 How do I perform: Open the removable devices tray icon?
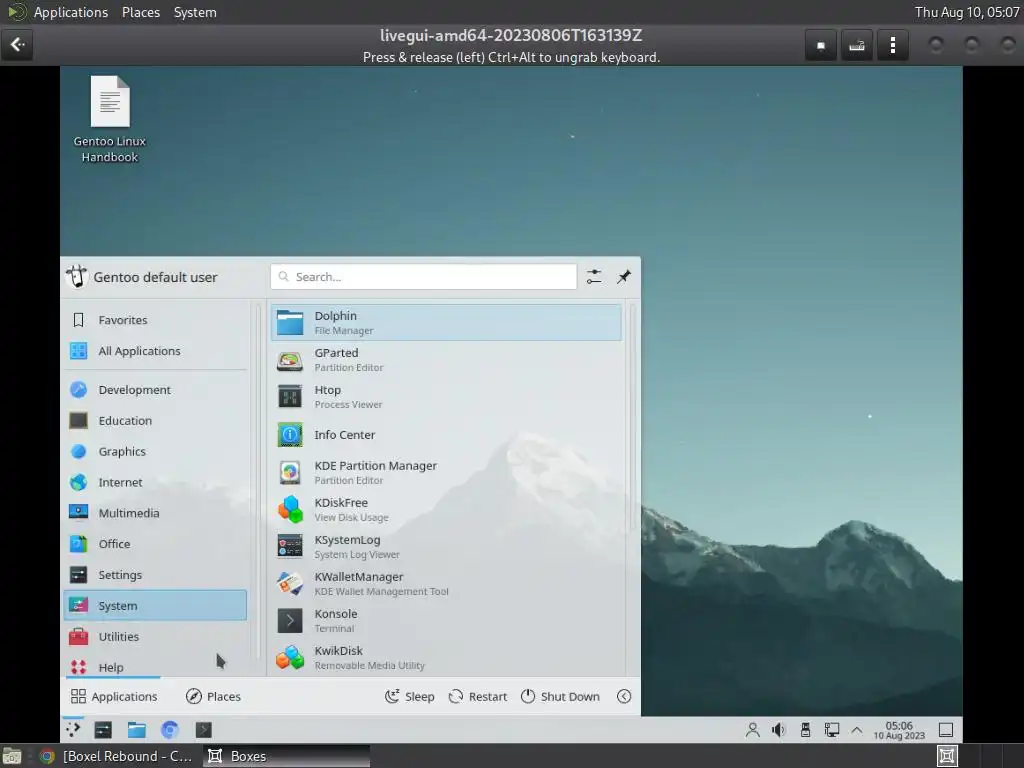tap(805, 729)
